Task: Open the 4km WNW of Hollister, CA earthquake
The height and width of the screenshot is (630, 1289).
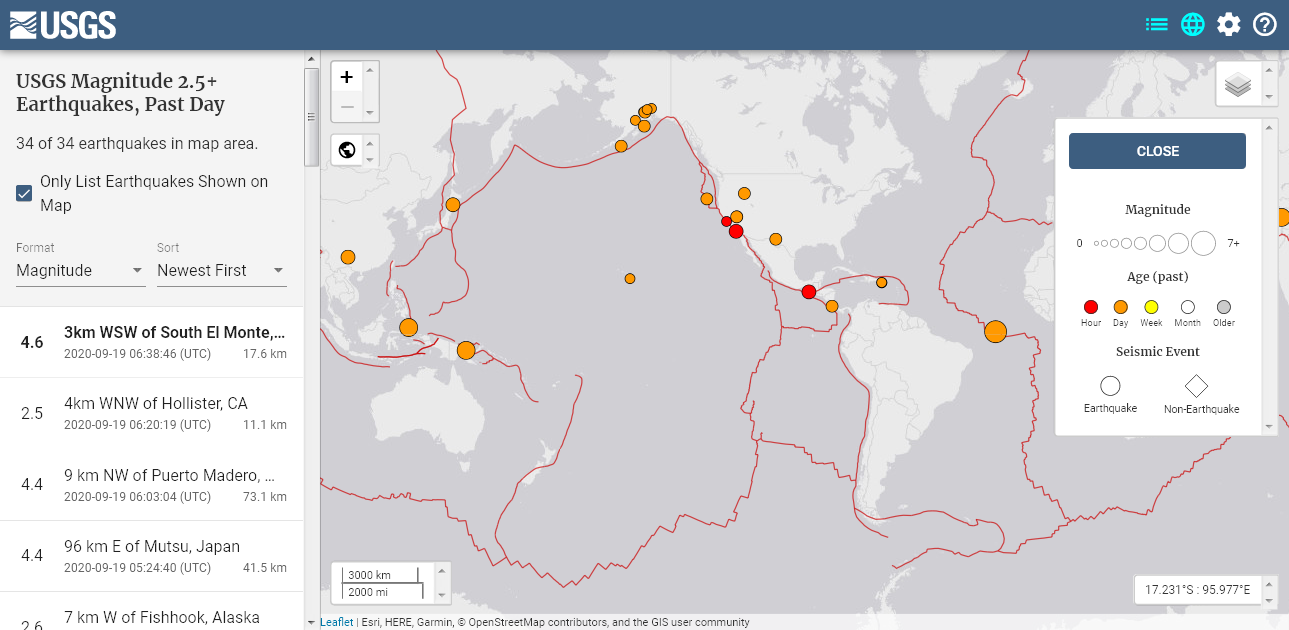Action: [x=152, y=413]
